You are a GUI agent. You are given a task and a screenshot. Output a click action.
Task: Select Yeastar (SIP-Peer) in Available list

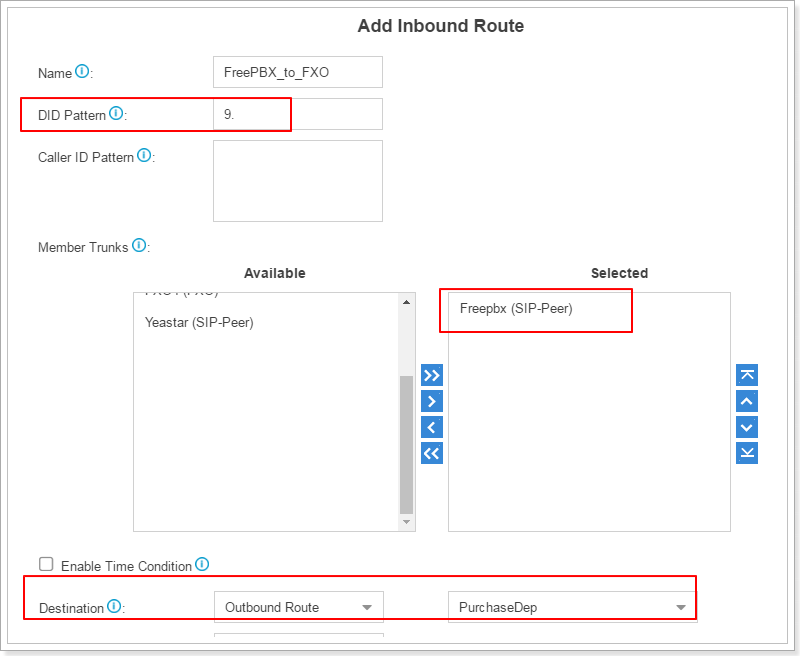click(199, 323)
